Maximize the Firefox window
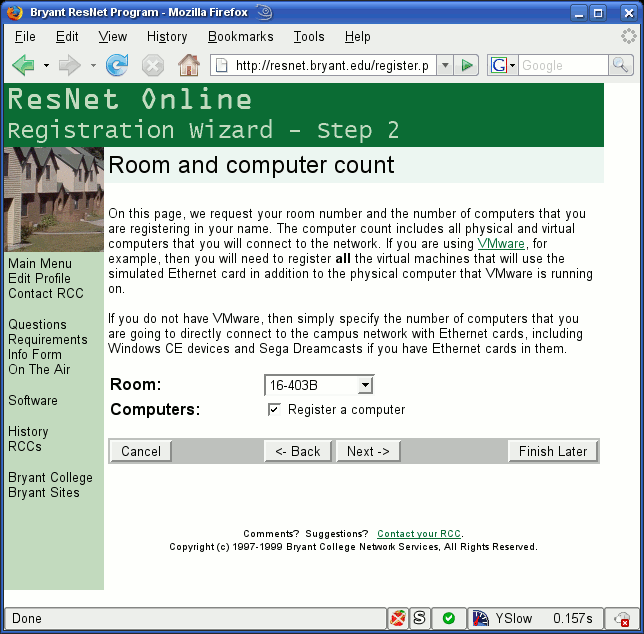Viewport: 644px width, 634px height. (x=598, y=13)
